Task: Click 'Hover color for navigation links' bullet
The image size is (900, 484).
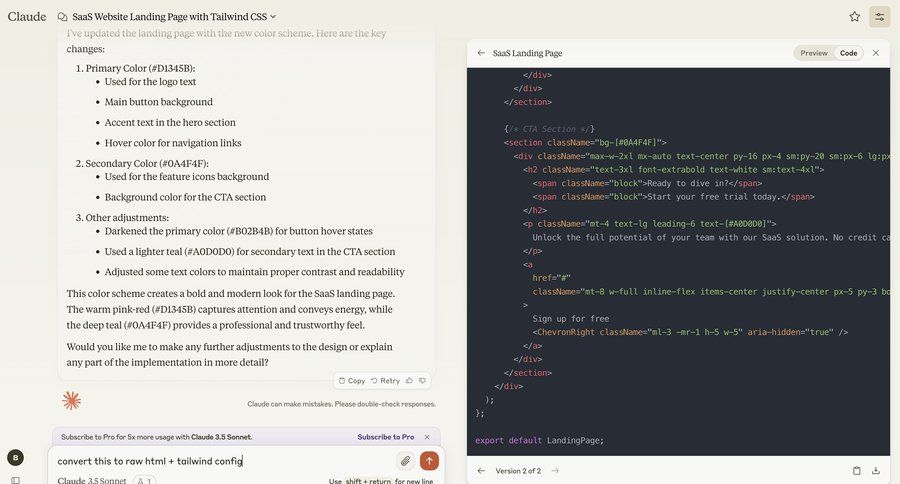Action: coord(173,143)
